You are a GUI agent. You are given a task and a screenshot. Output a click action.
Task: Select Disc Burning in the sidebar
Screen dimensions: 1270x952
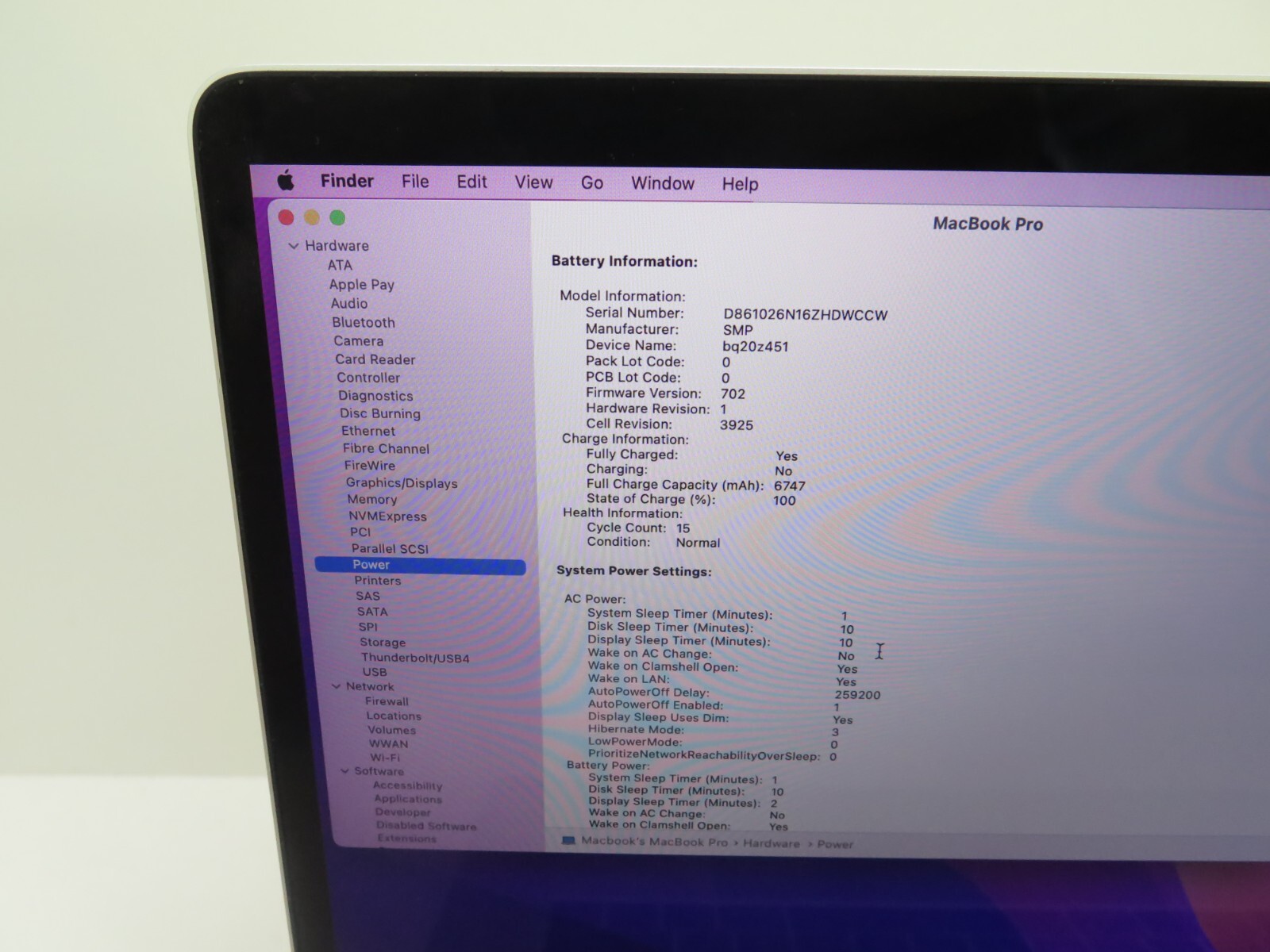click(380, 413)
